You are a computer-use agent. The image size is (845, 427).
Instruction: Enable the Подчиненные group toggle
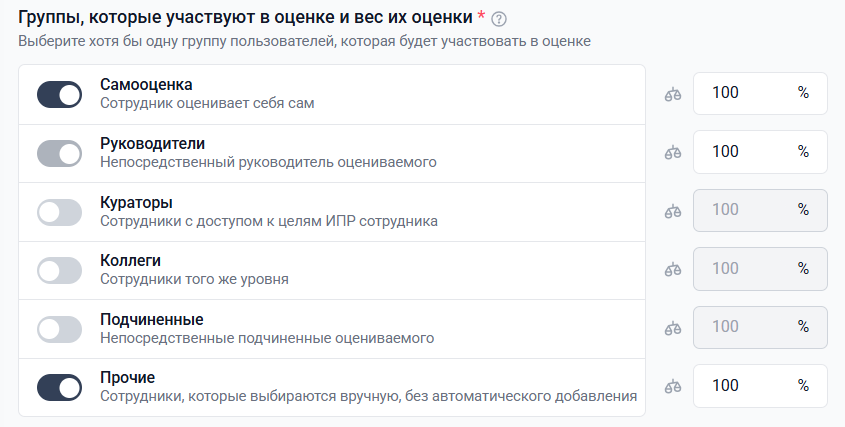[x=59, y=328]
